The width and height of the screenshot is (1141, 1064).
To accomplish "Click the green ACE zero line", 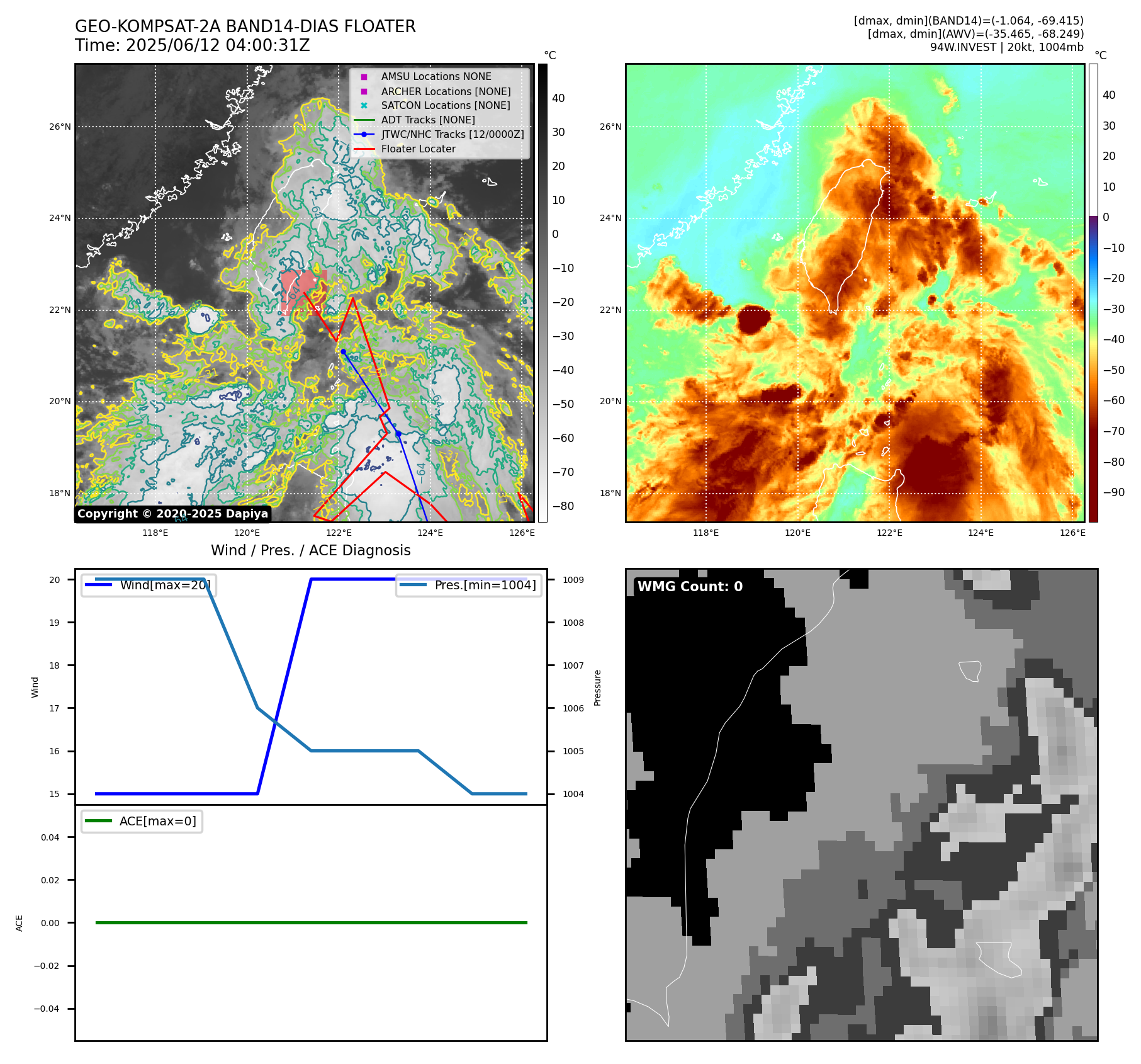I will pyautogui.click(x=311, y=922).
